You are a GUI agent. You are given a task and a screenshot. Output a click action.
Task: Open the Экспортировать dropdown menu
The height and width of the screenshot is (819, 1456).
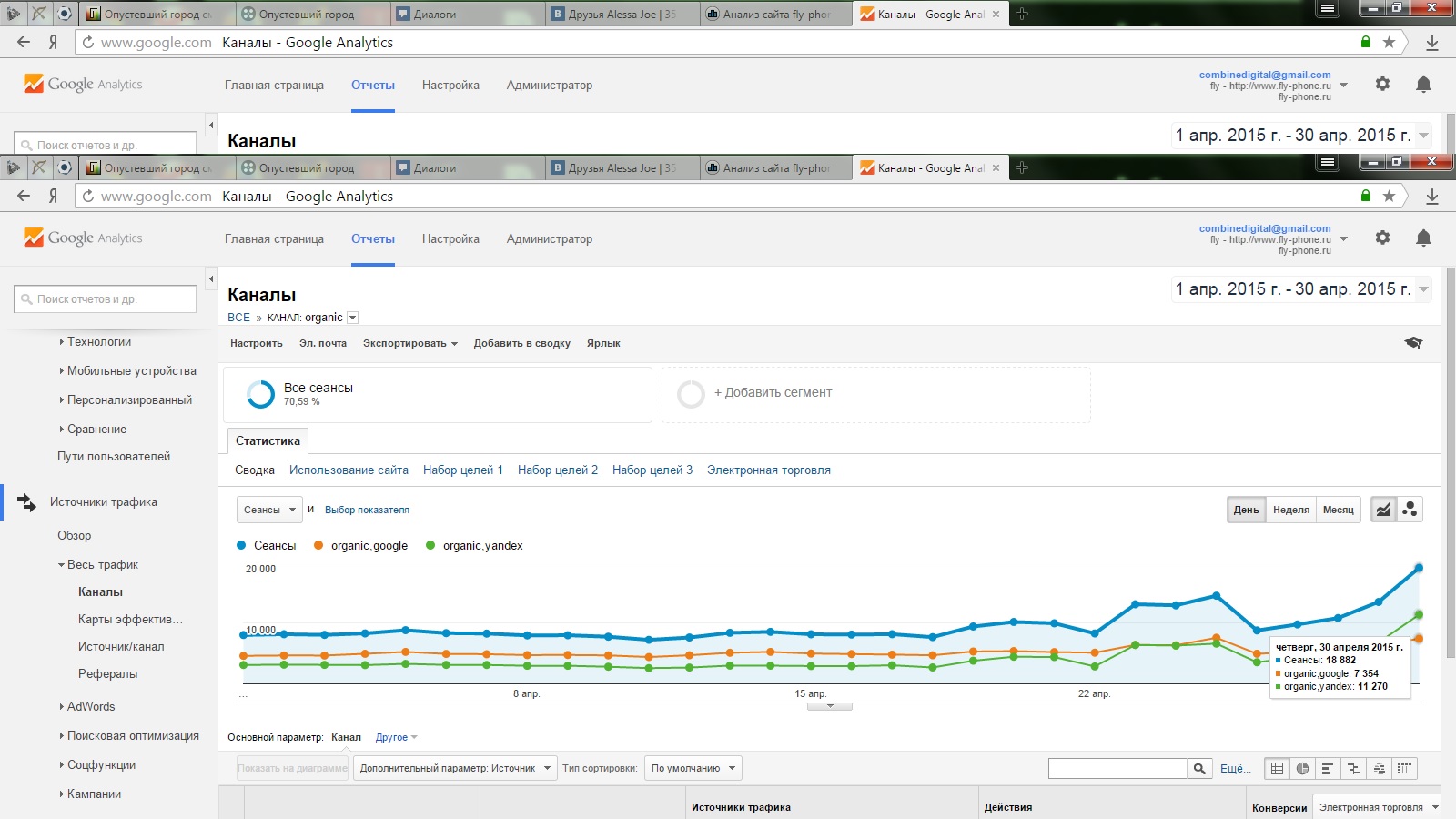[x=410, y=343]
